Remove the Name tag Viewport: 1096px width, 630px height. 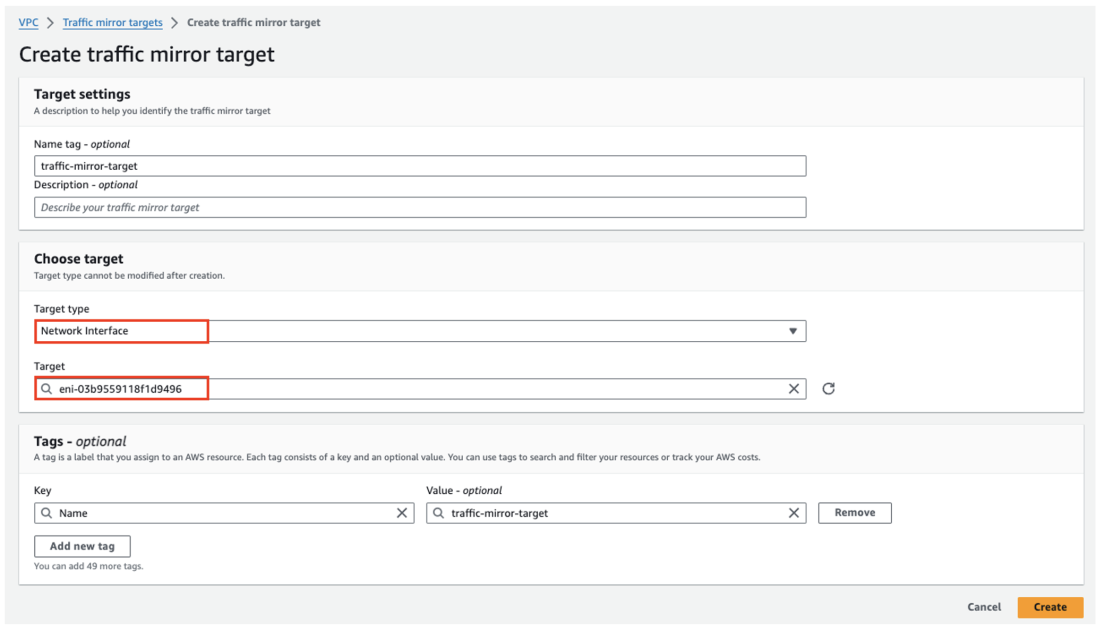coord(854,513)
